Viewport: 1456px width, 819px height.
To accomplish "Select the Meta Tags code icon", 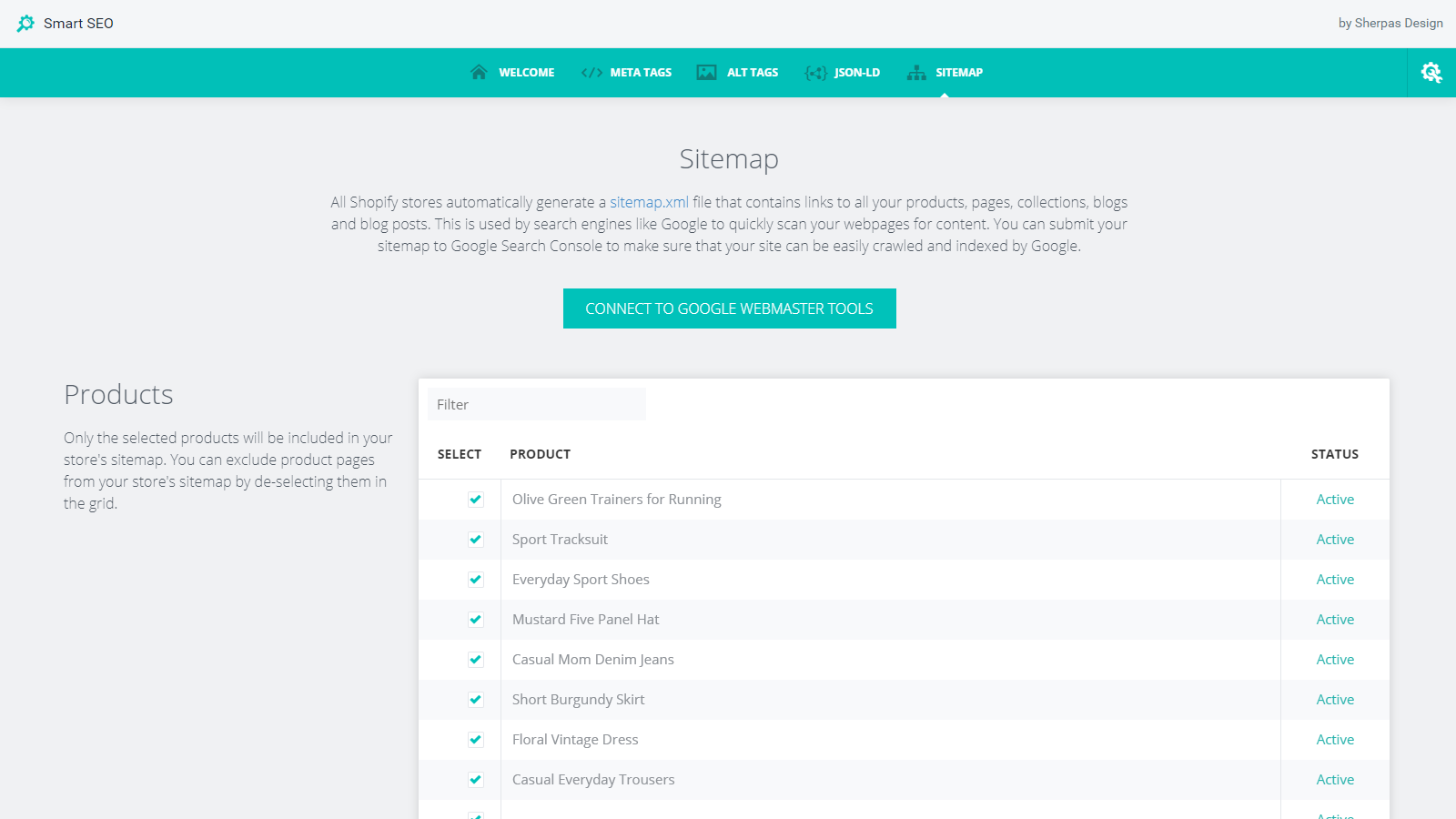I will coord(591,72).
